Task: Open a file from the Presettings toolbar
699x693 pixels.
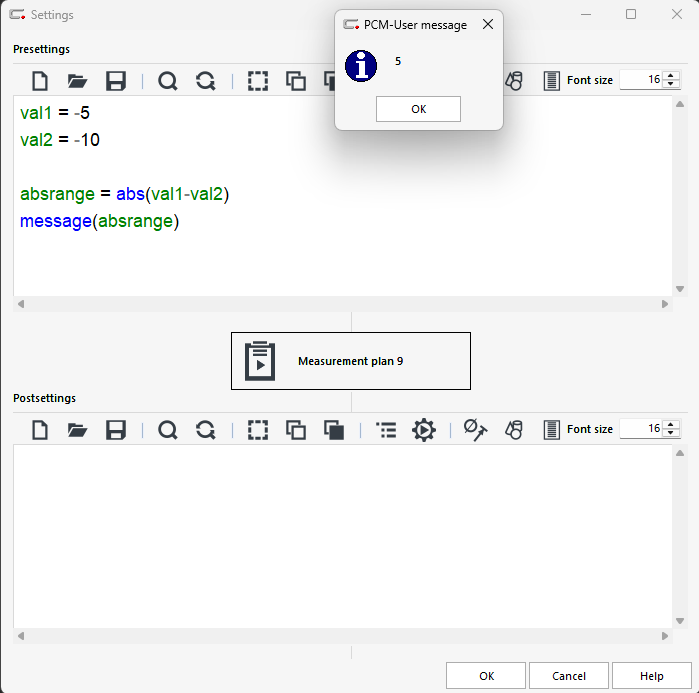Action: tap(77, 81)
